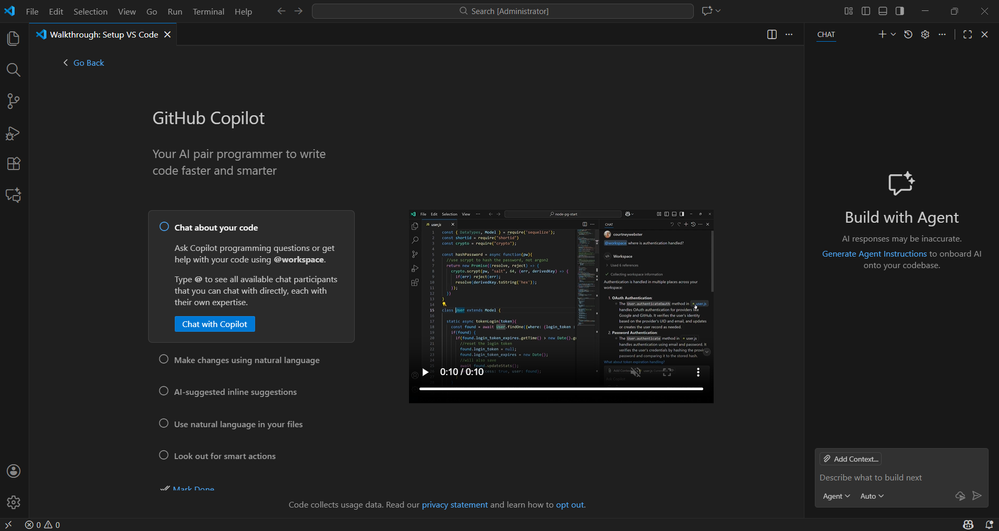Open the Accounts icon in activity bar
The image size is (999, 531).
coord(13,471)
